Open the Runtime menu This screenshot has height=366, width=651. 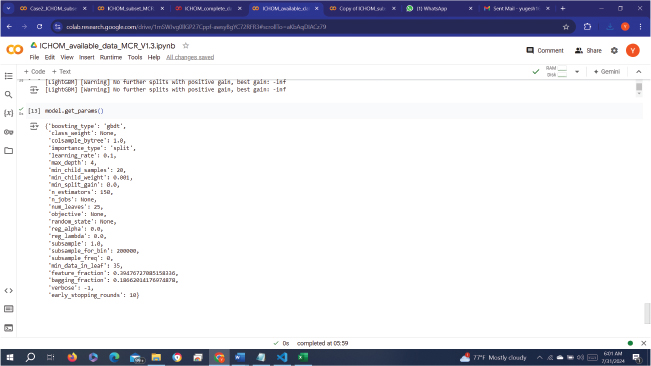click(111, 57)
